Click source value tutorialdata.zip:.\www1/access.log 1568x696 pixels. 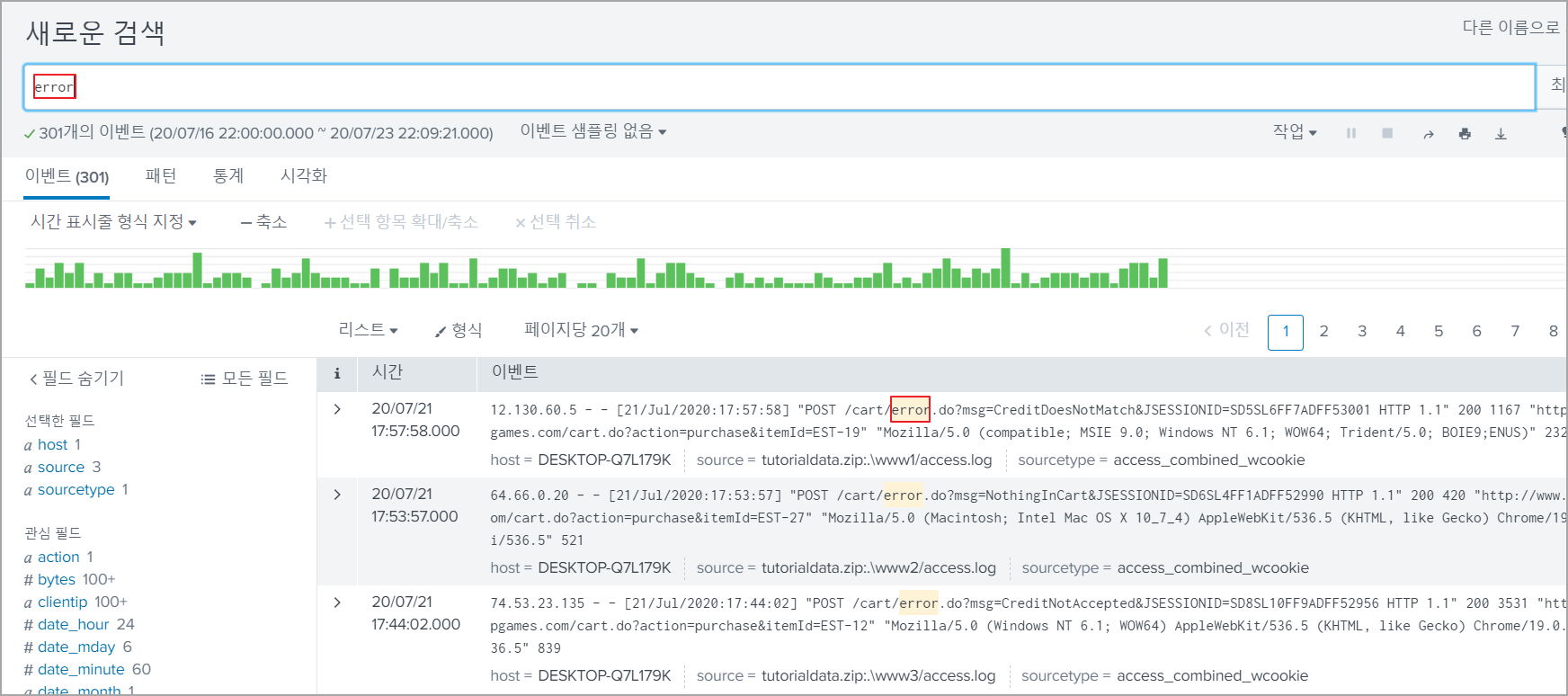pyautogui.click(x=877, y=460)
